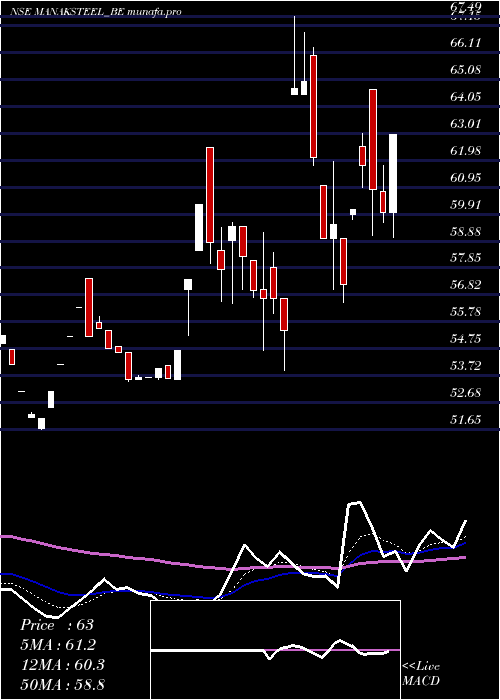This screenshot has width=500, height=700.
Task: Click the 65.08 price axis label
Action: click(466, 70)
